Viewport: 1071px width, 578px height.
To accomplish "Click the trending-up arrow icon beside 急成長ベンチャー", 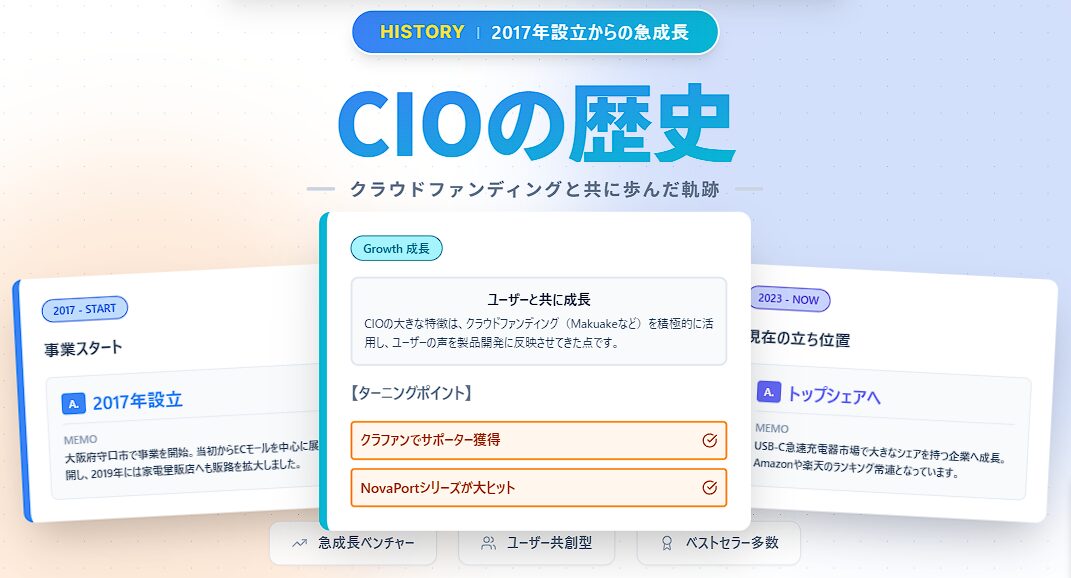I will 298,543.
